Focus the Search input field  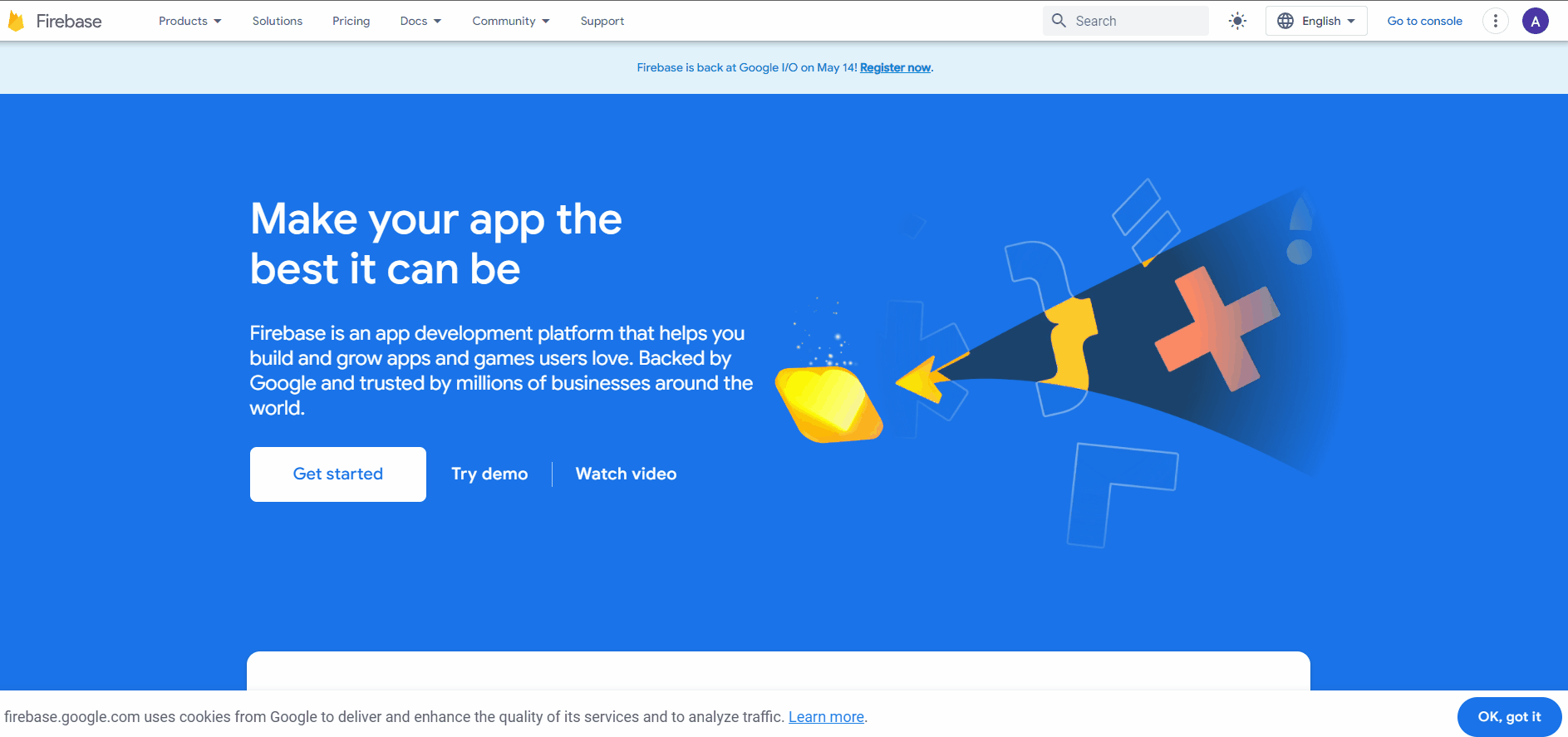[x=1126, y=21]
